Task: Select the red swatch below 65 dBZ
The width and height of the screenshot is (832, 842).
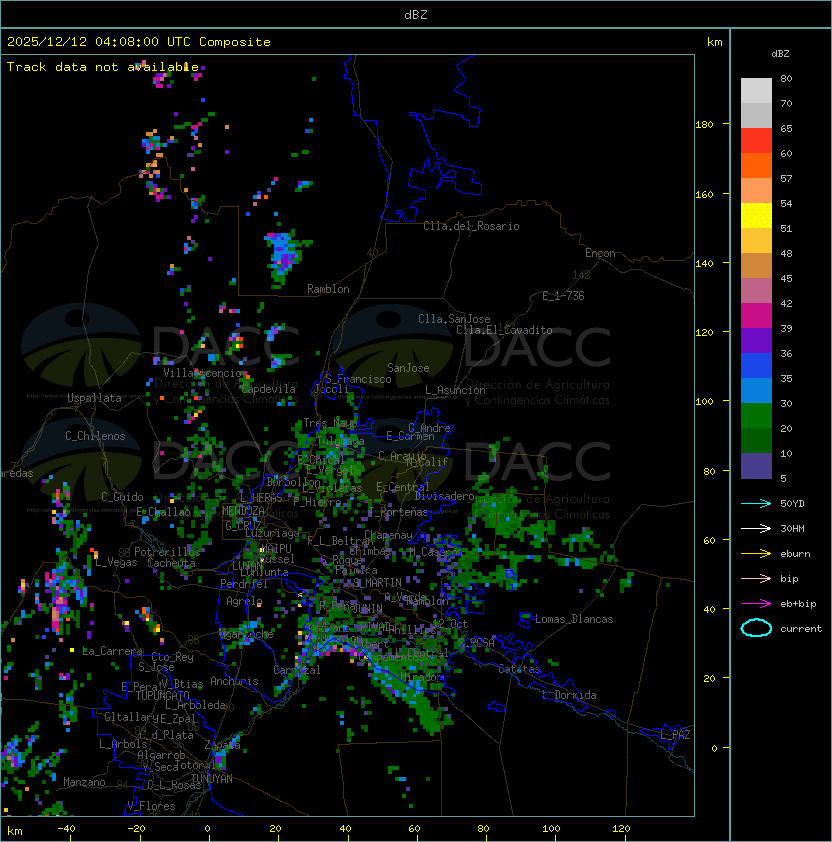Action: [x=756, y=141]
